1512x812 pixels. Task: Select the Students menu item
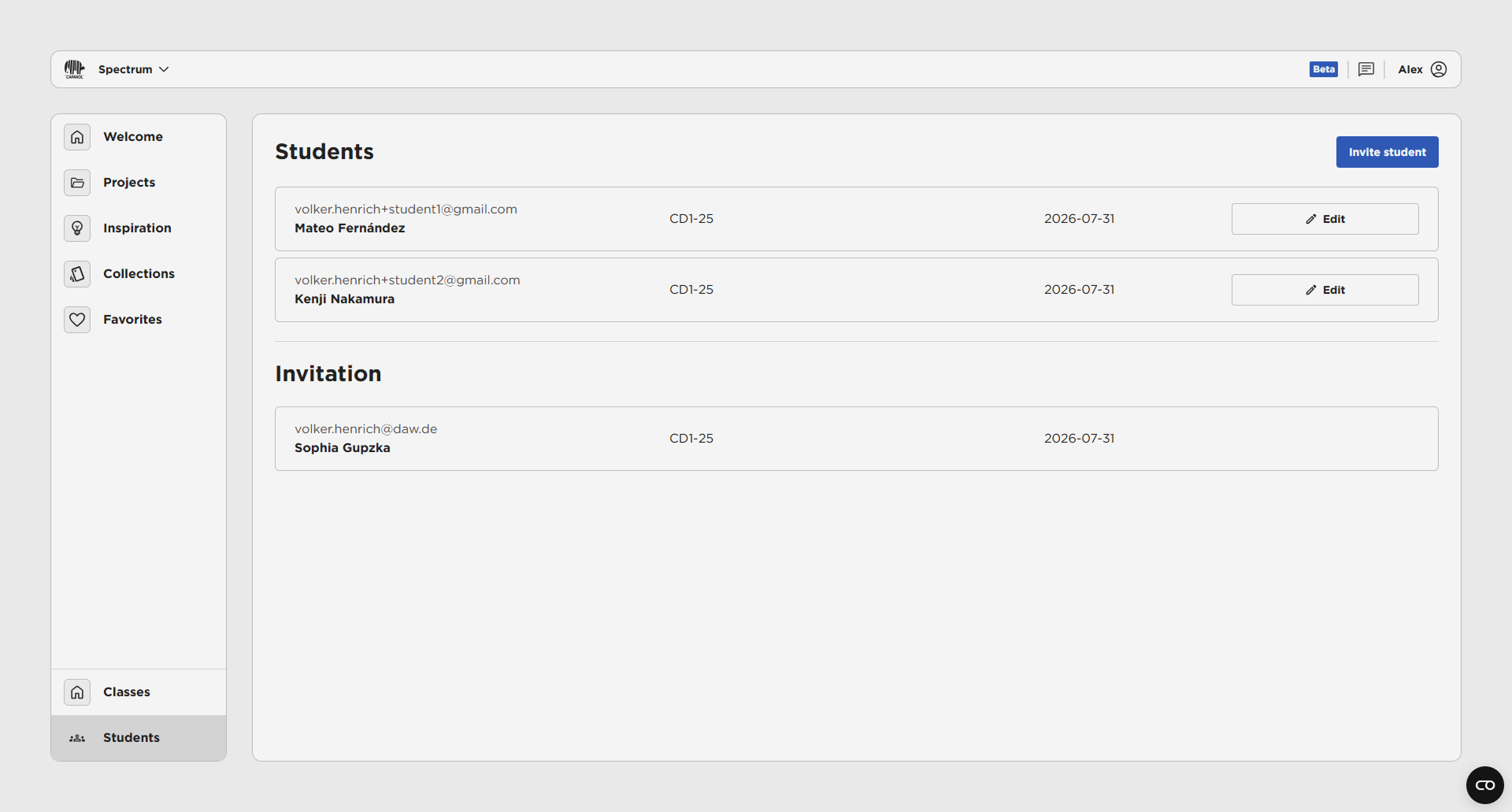pos(132,738)
